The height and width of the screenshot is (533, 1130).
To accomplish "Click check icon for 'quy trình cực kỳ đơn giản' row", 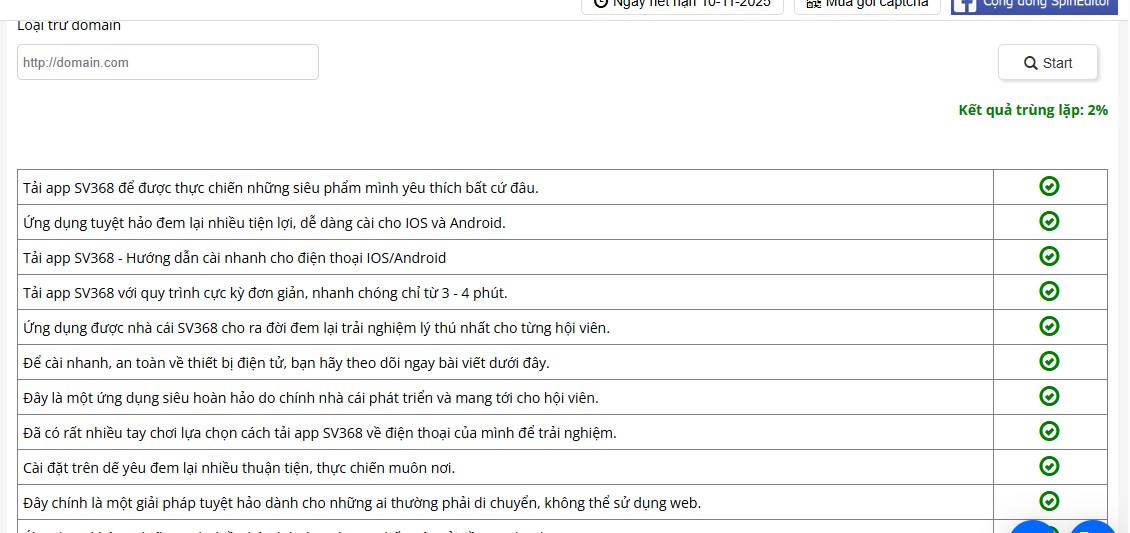I will pos(1049,291).
